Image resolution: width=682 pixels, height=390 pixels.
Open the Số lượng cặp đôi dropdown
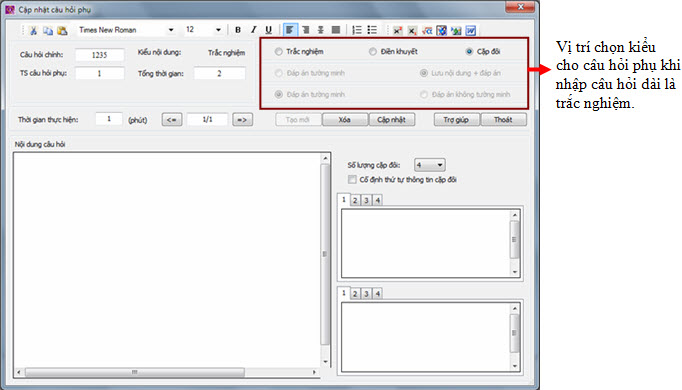tap(429, 165)
